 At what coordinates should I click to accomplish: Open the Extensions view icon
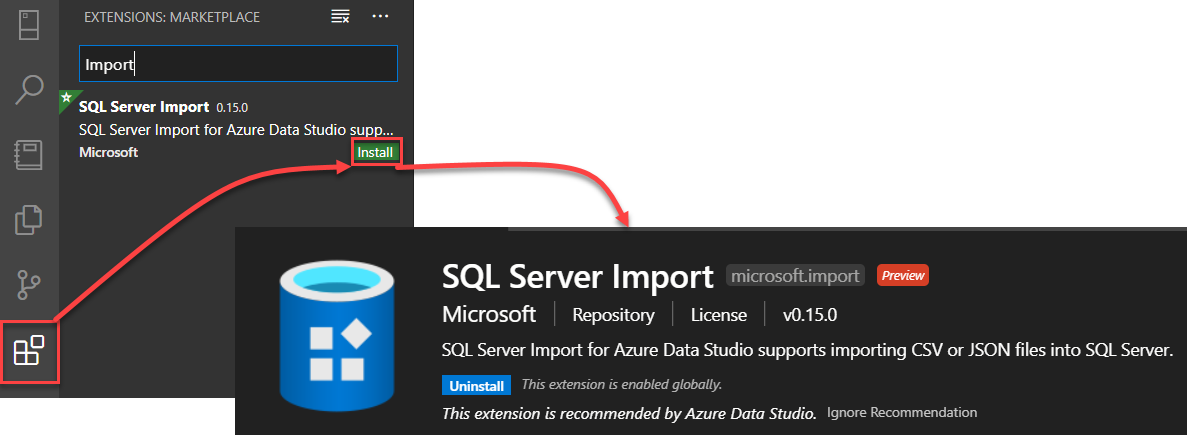[x=29, y=351]
